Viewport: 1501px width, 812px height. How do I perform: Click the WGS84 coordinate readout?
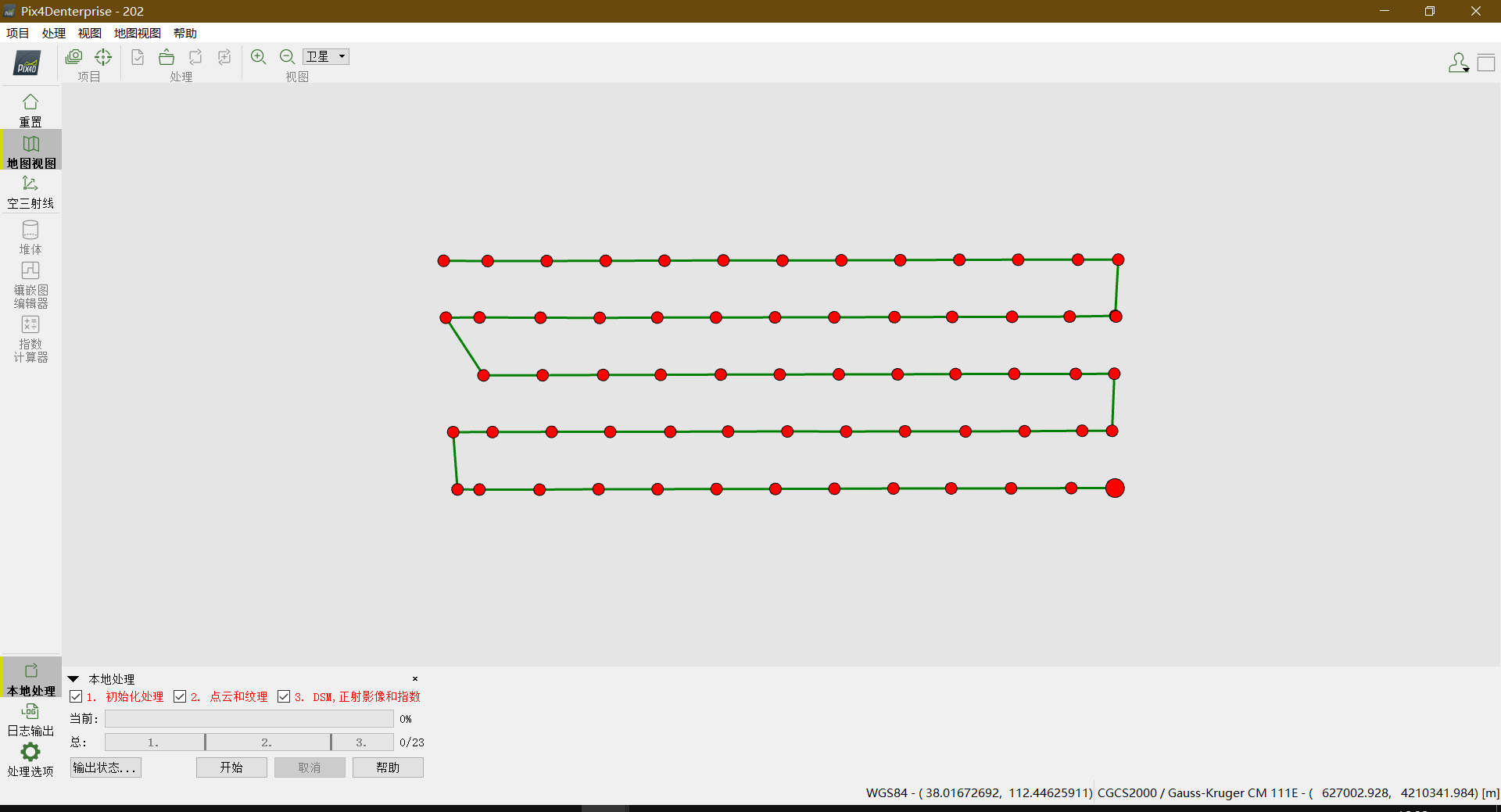979,792
